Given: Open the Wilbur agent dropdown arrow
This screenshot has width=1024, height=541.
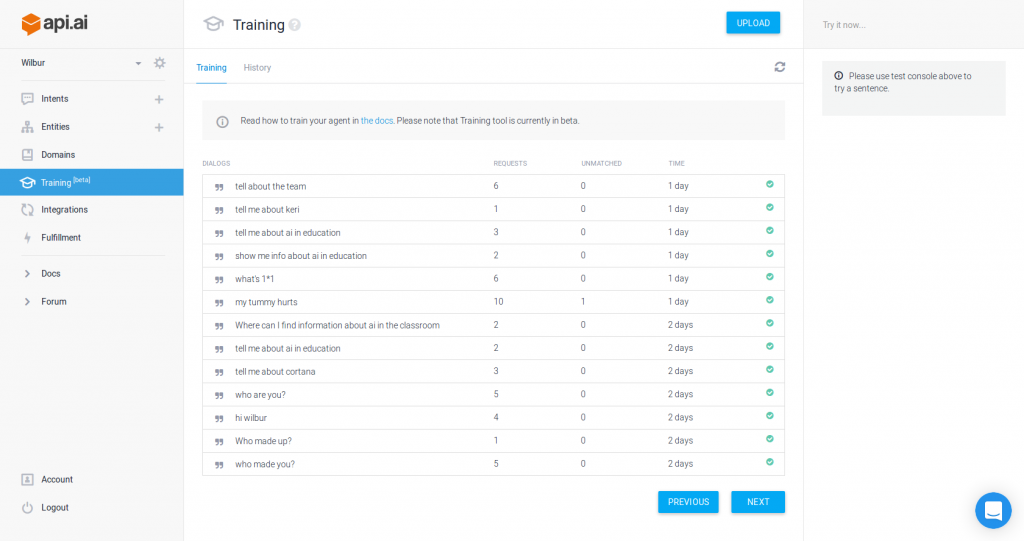Looking at the screenshot, I should tap(138, 63).
